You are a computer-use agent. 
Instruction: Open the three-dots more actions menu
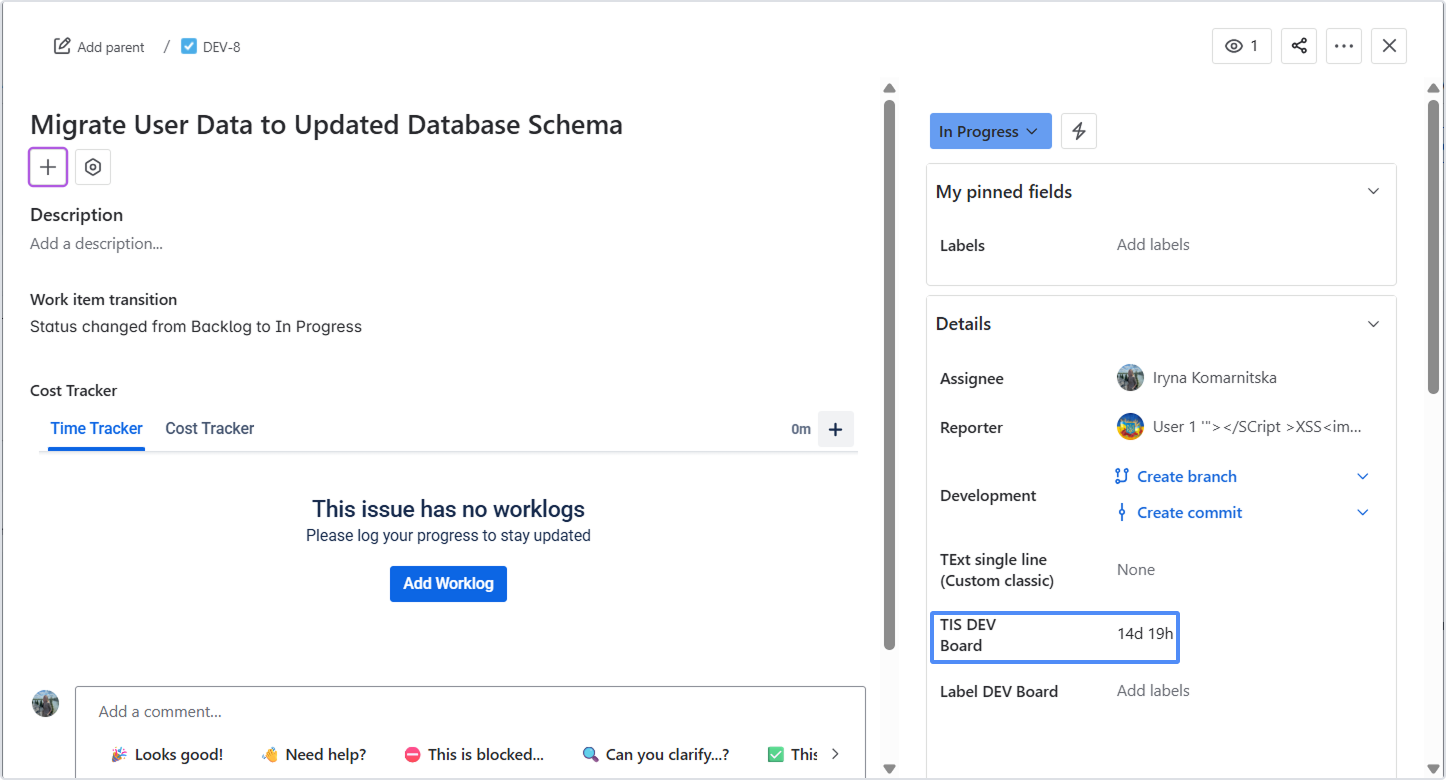[x=1344, y=46]
